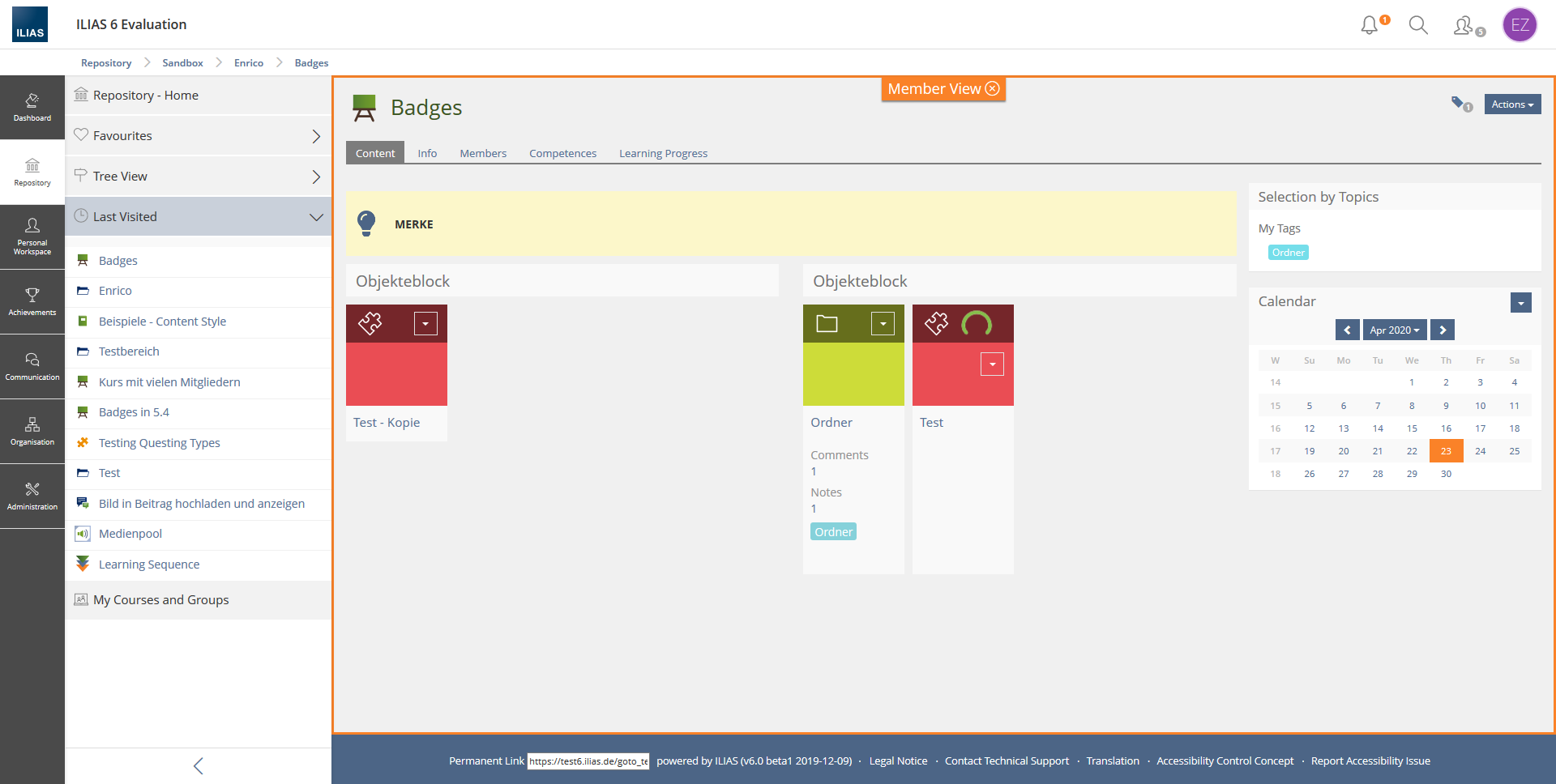
Task: Expand the Favourites menu entry
Action: [316, 136]
